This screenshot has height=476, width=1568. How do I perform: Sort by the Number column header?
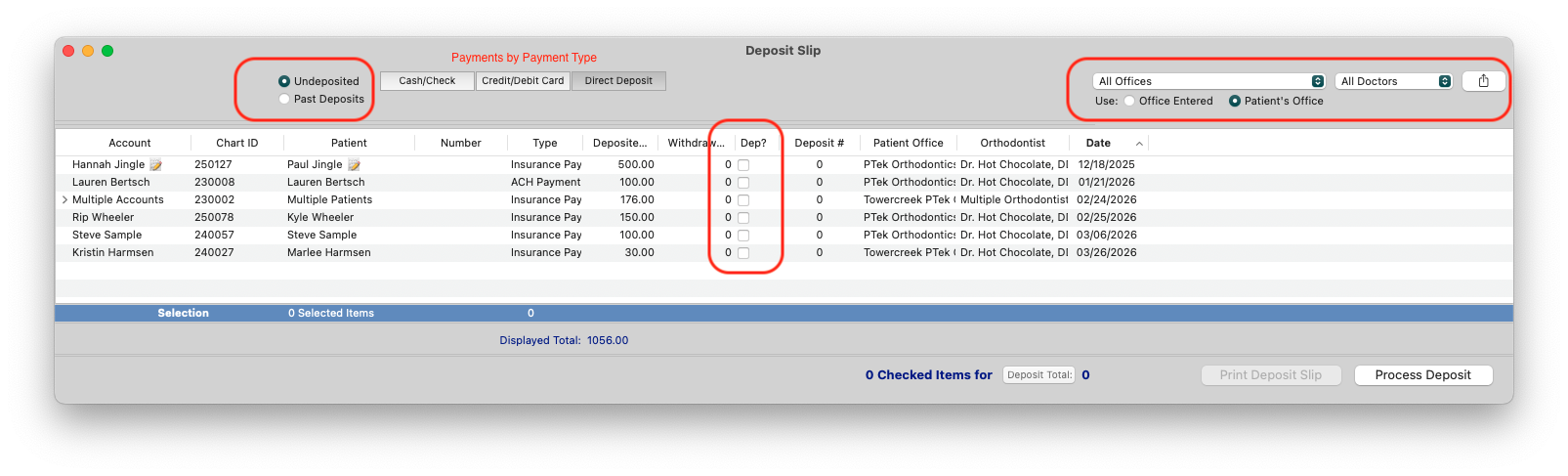pos(461,143)
